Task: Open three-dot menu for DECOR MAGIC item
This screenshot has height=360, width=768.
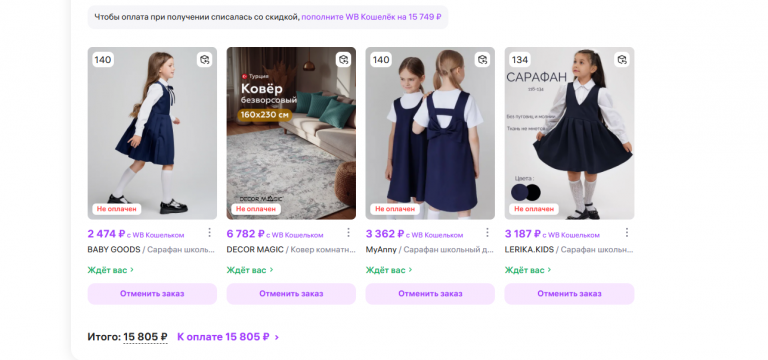Action: click(348, 232)
